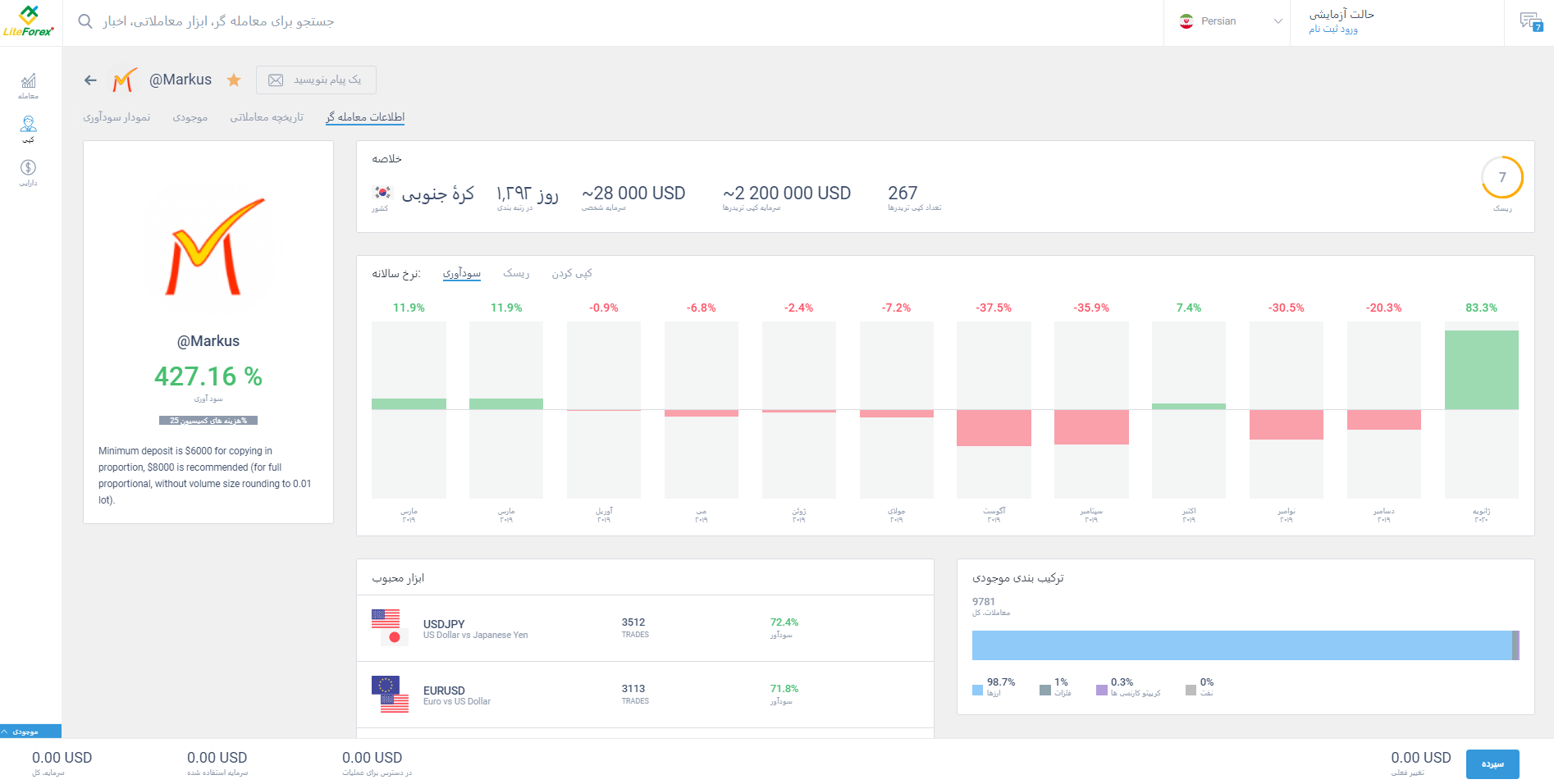Click the -35.9% September 2019 bar

[x=1091, y=427]
